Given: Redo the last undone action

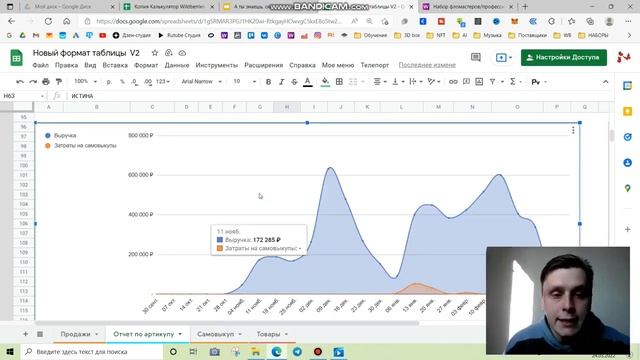Looking at the screenshot, I should (33, 82).
